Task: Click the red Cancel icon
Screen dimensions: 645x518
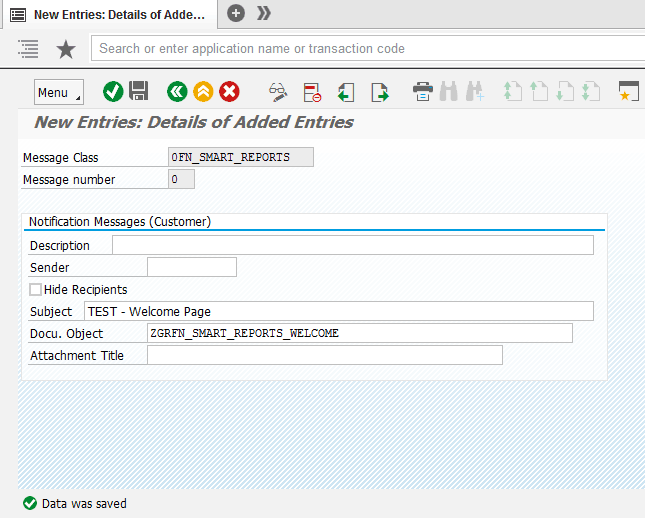Action: click(x=229, y=92)
